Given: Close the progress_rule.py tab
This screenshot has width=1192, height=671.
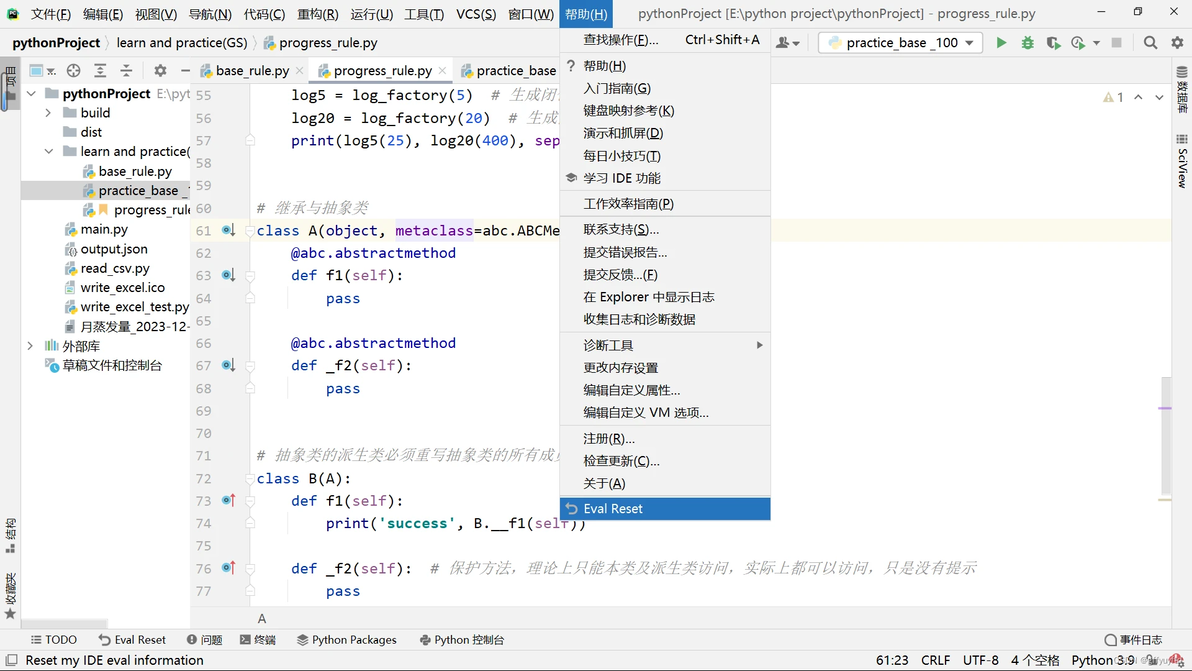Looking at the screenshot, I should point(442,71).
